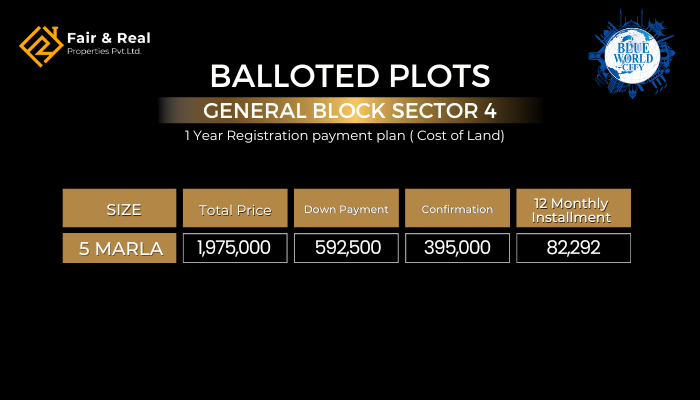Click the 1,975,000 total price cell
Viewport: 700px width, 400px height.
point(234,248)
